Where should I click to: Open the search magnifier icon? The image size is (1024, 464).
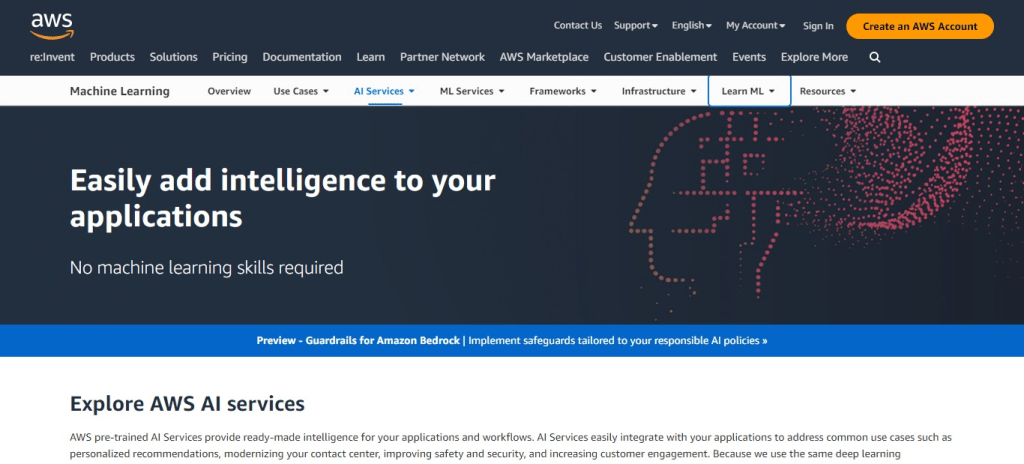875,58
